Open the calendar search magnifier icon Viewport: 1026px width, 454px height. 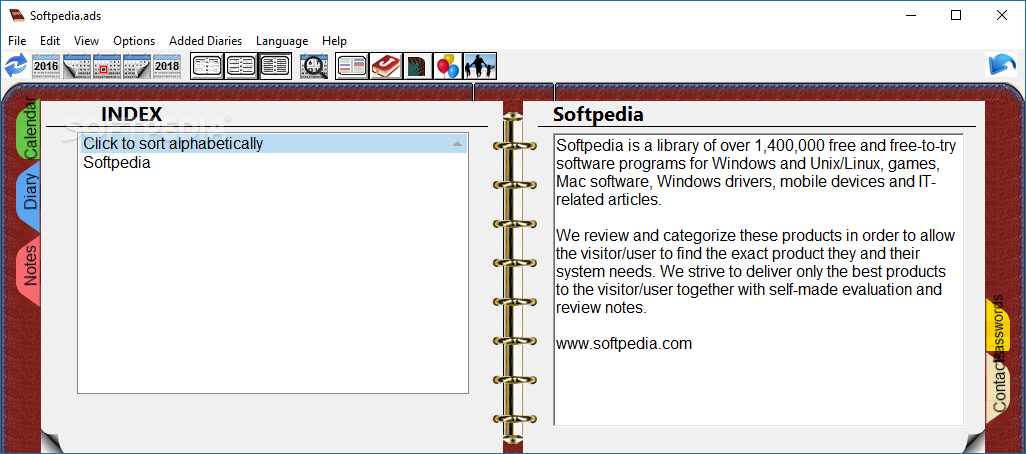click(x=314, y=66)
